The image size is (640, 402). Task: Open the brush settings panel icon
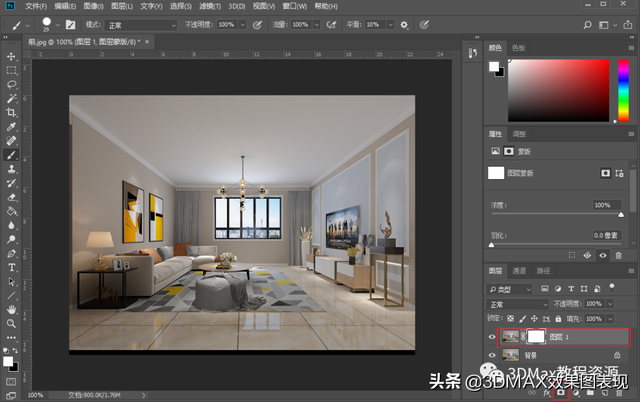(x=71, y=25)
